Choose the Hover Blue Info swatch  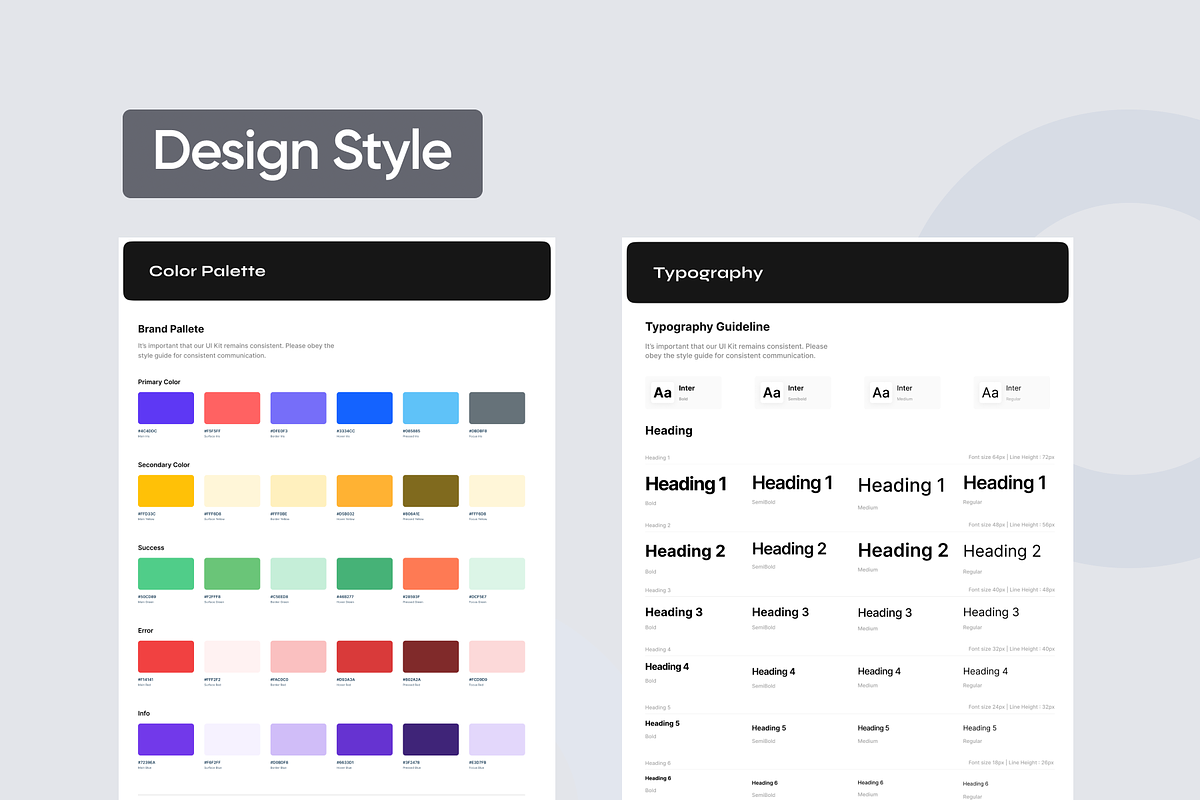[x=365, y=740]
